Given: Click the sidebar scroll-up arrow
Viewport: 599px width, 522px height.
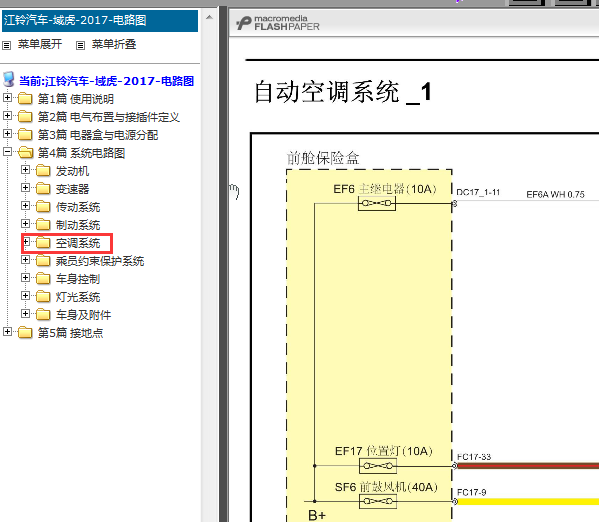Looking at the screenshot, I should pos(209,18).
